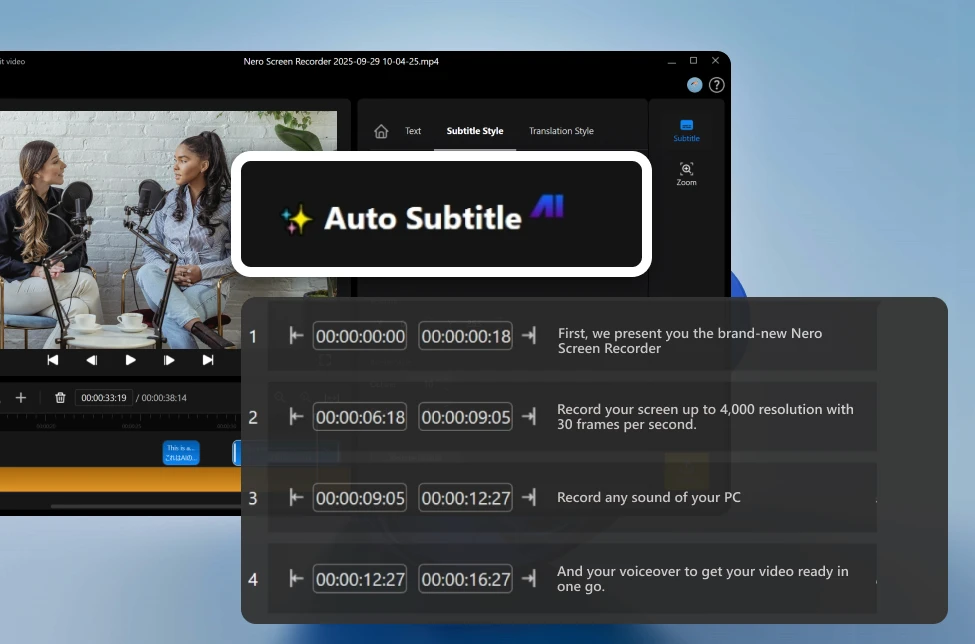Click the Auto Subtitle AI button
975x644 pixels.
tap(441, 214)
